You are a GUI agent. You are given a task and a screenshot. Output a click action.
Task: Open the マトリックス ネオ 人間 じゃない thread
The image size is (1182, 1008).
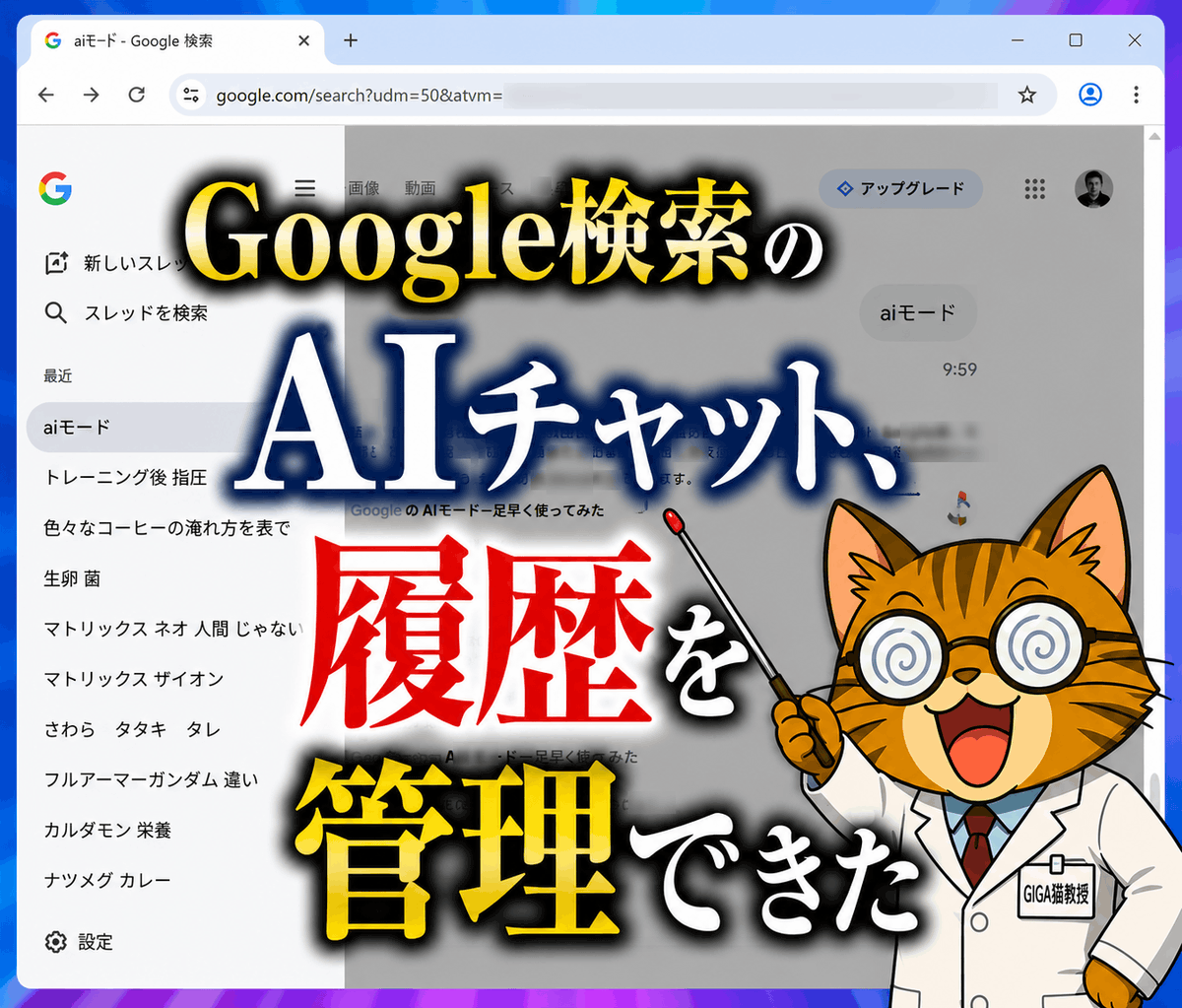click(x=172, y=629)
